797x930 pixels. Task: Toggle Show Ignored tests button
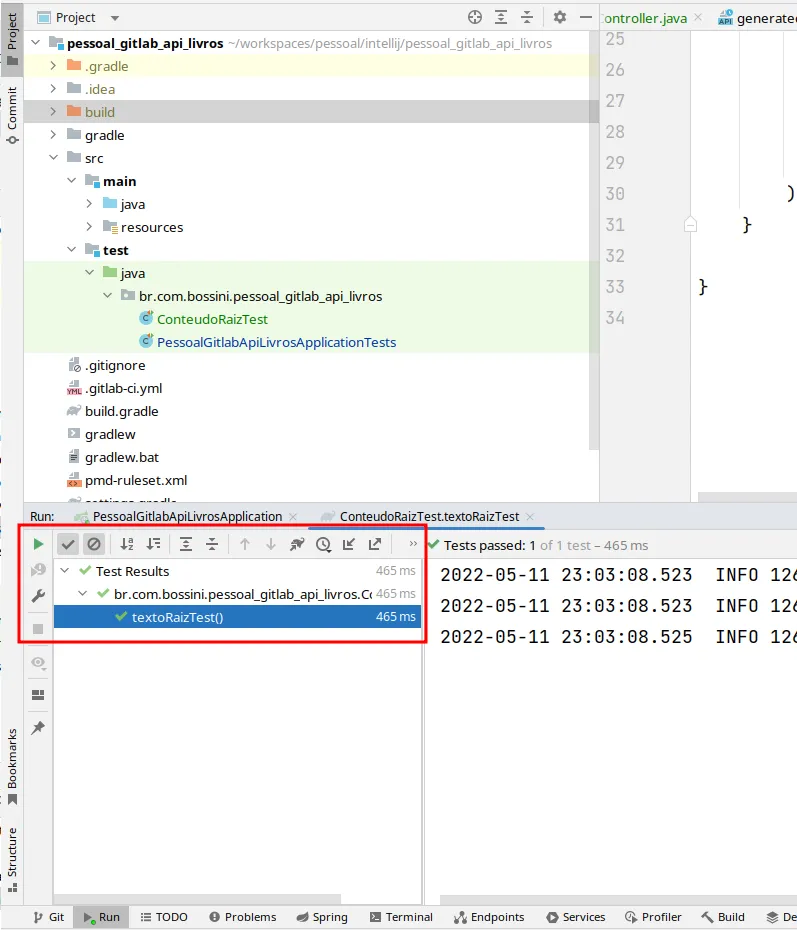coord(94,544)
